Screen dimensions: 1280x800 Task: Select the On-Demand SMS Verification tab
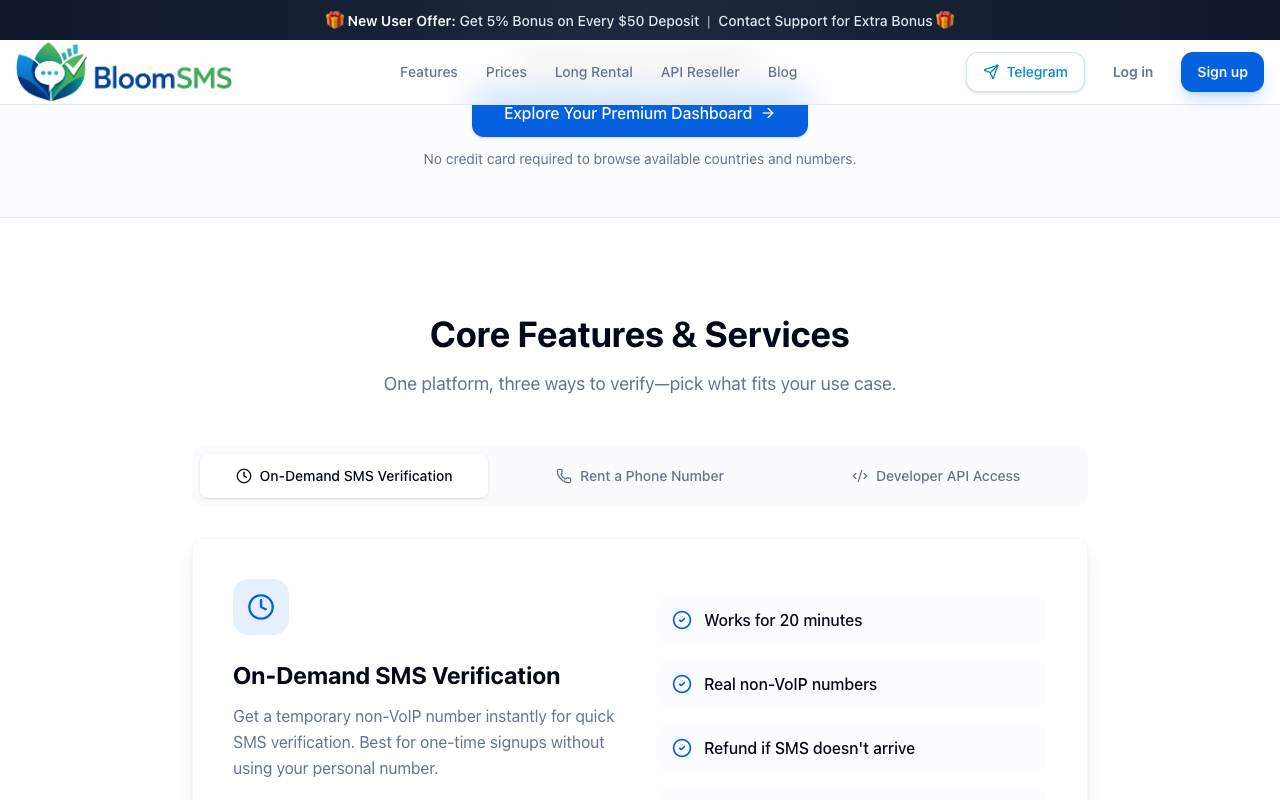point(344,476)
